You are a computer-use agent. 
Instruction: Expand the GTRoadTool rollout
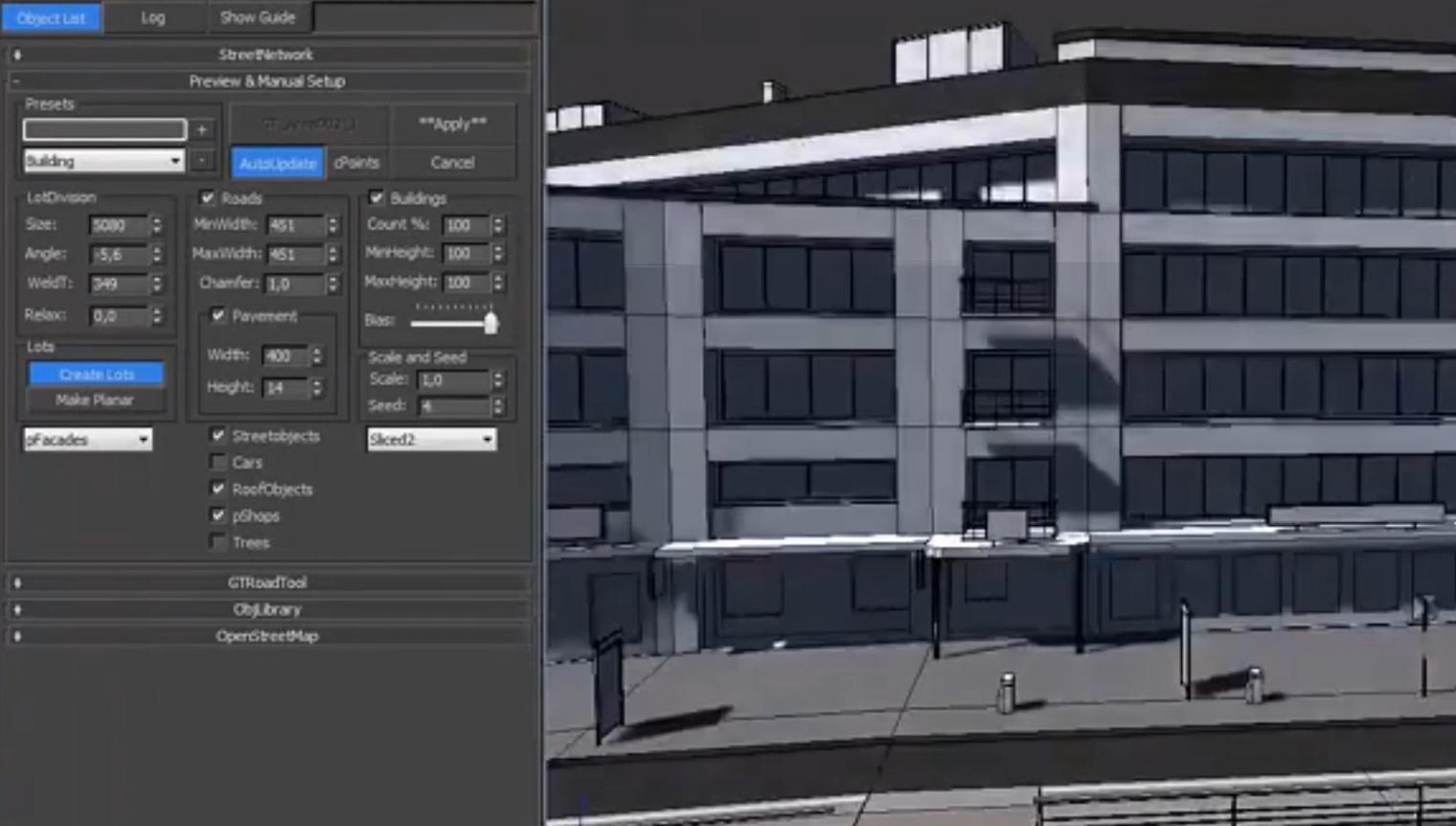point(266,583)
